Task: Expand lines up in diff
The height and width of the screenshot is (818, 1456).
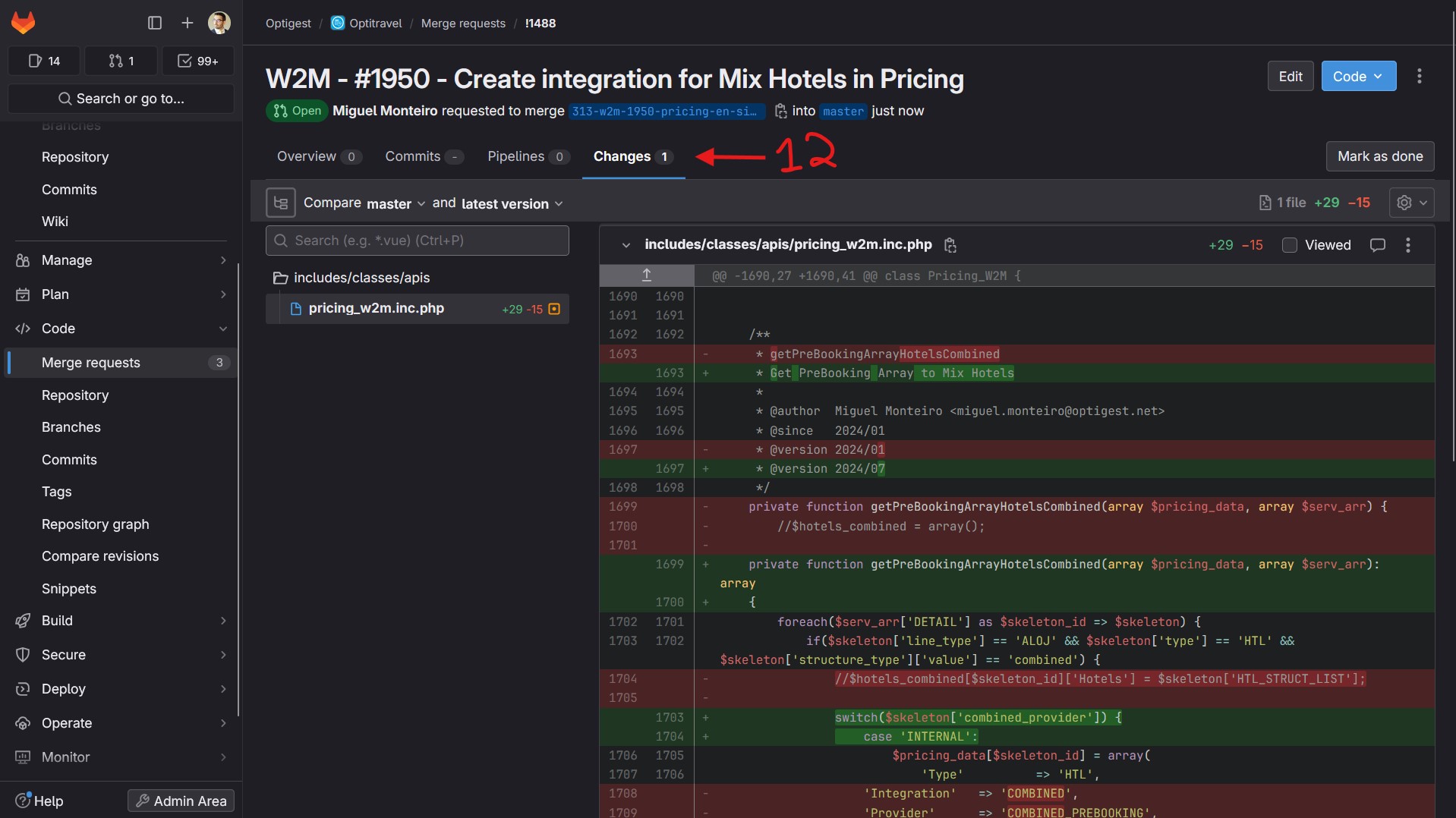Action: pos(647,275)
